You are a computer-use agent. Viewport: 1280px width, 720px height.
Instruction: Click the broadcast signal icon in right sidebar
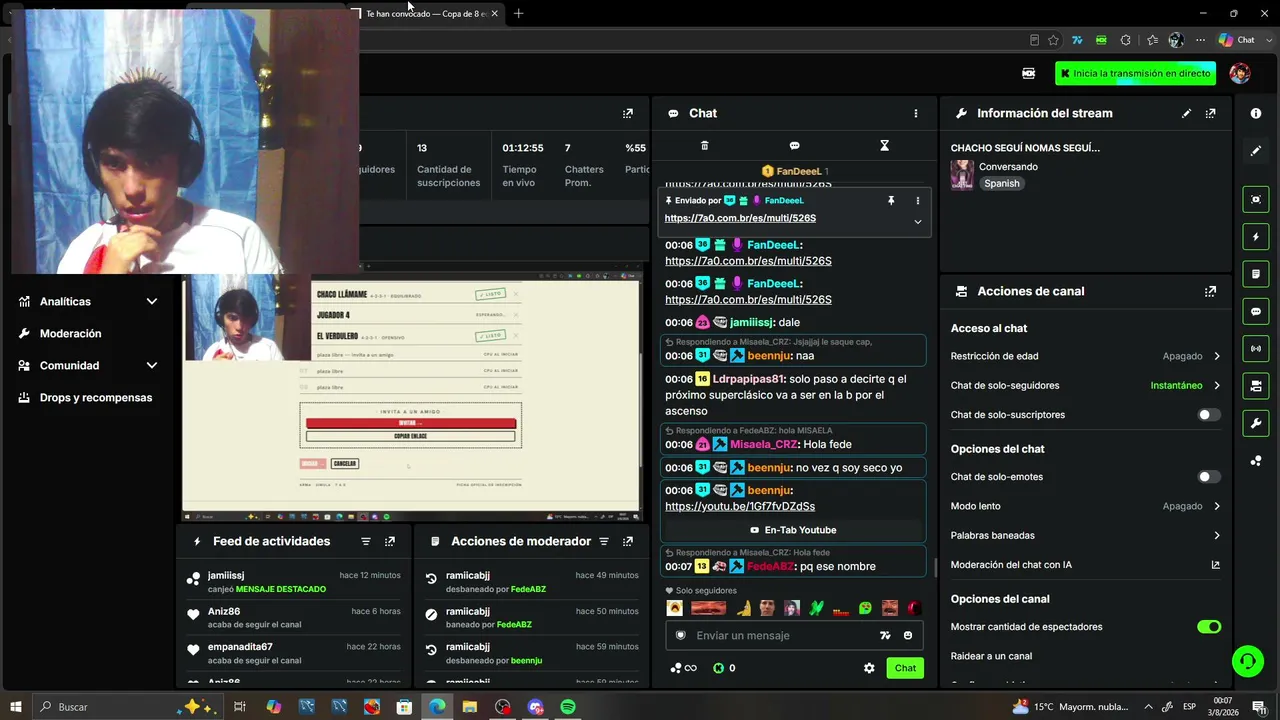(1256, 349)
